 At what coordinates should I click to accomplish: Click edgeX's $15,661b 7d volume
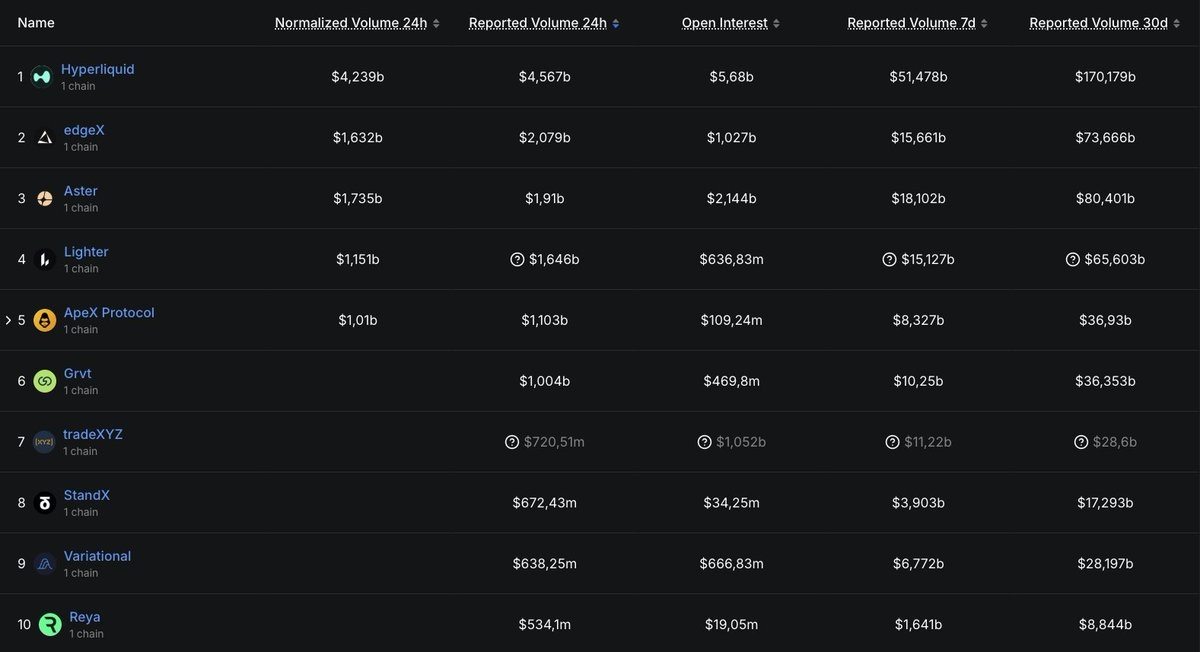click(918, 137)
